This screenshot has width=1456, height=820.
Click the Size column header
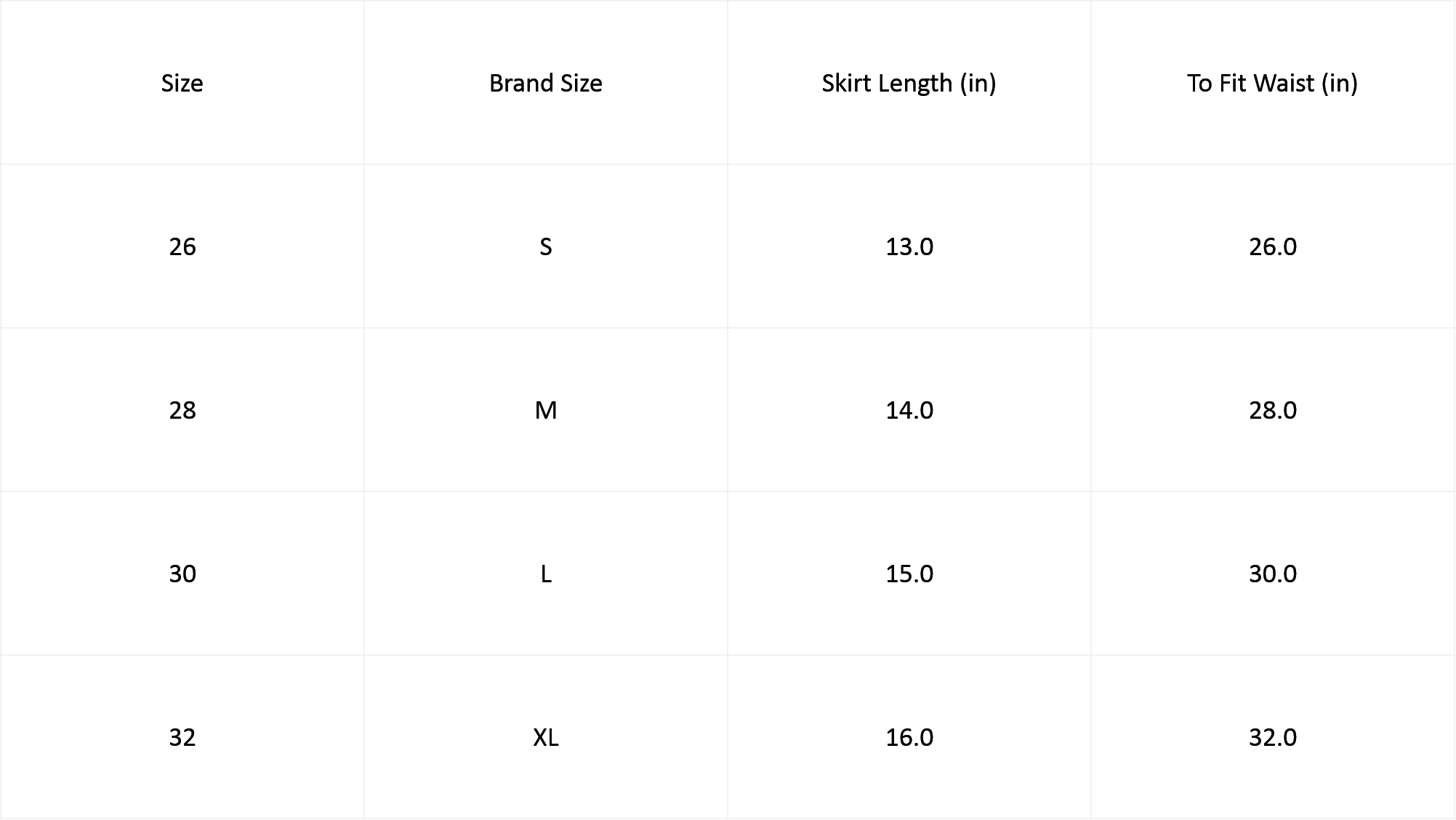tap(182, 83)
